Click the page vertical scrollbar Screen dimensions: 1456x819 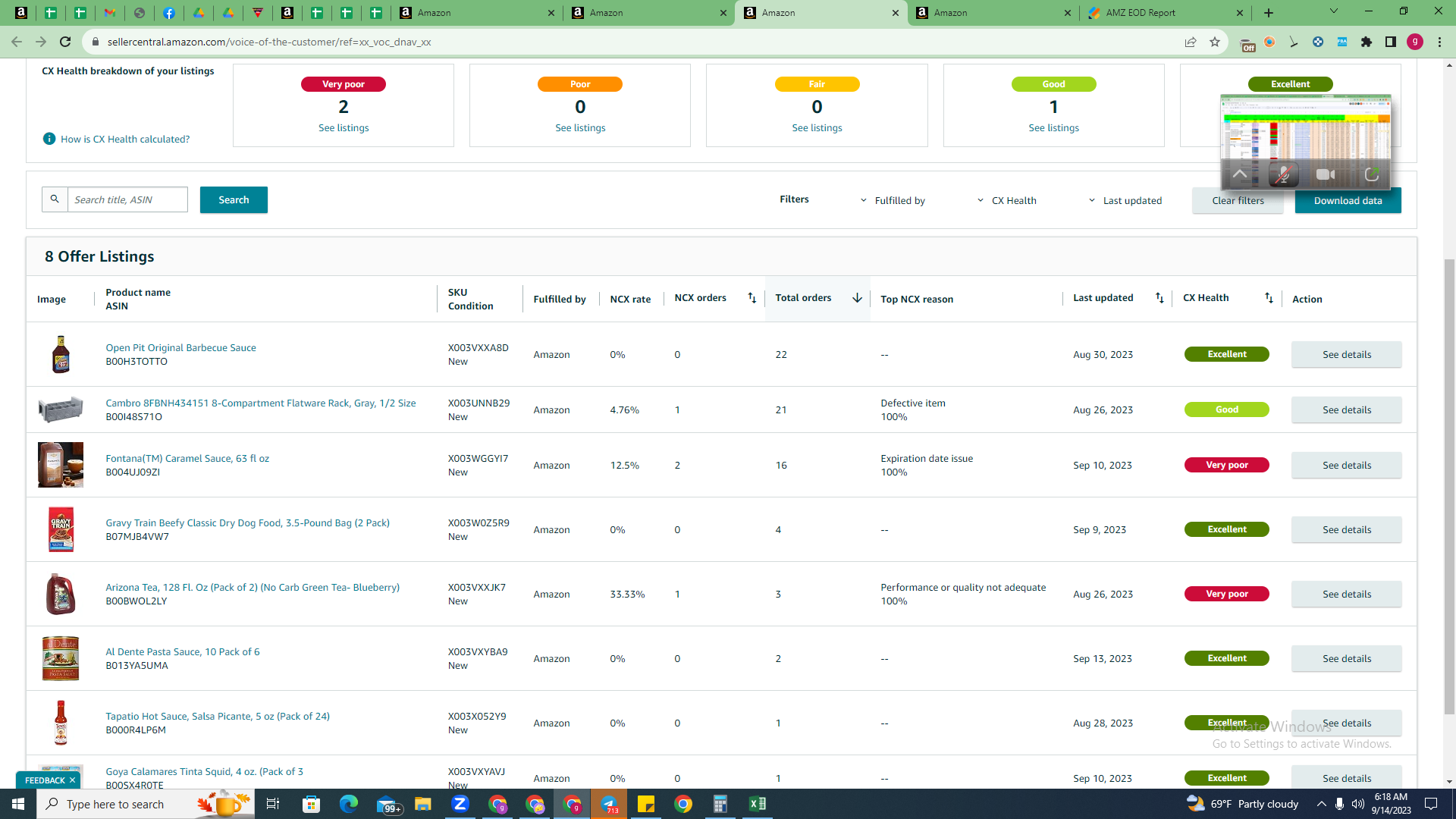coord(1449,485)
